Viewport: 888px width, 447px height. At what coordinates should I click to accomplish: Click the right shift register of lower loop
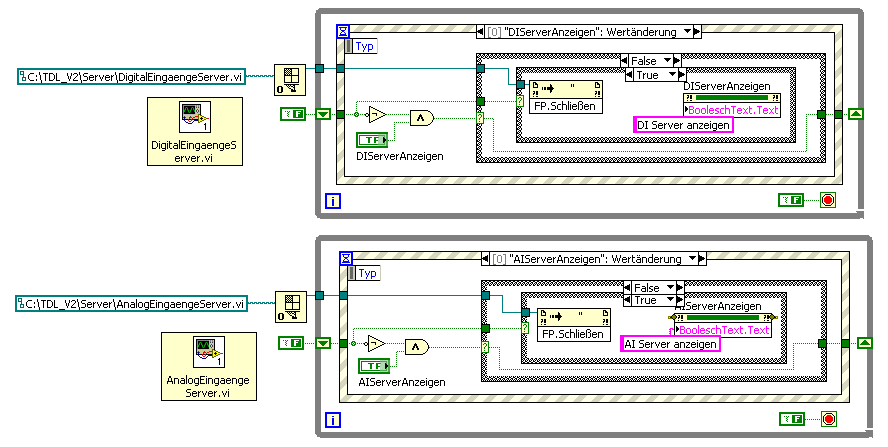(865, 343)
